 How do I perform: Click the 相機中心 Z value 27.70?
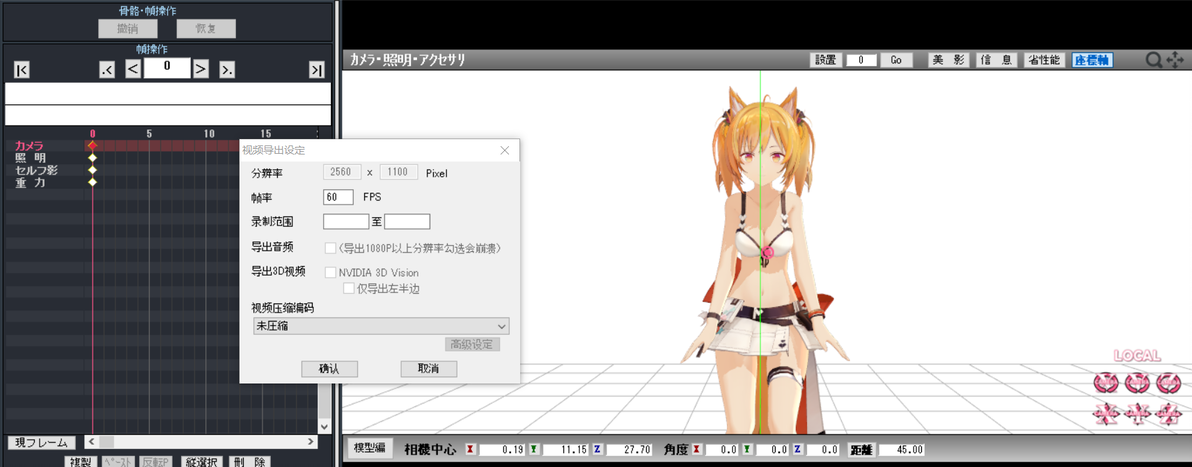pyautogui.click(x=631, y=450)
